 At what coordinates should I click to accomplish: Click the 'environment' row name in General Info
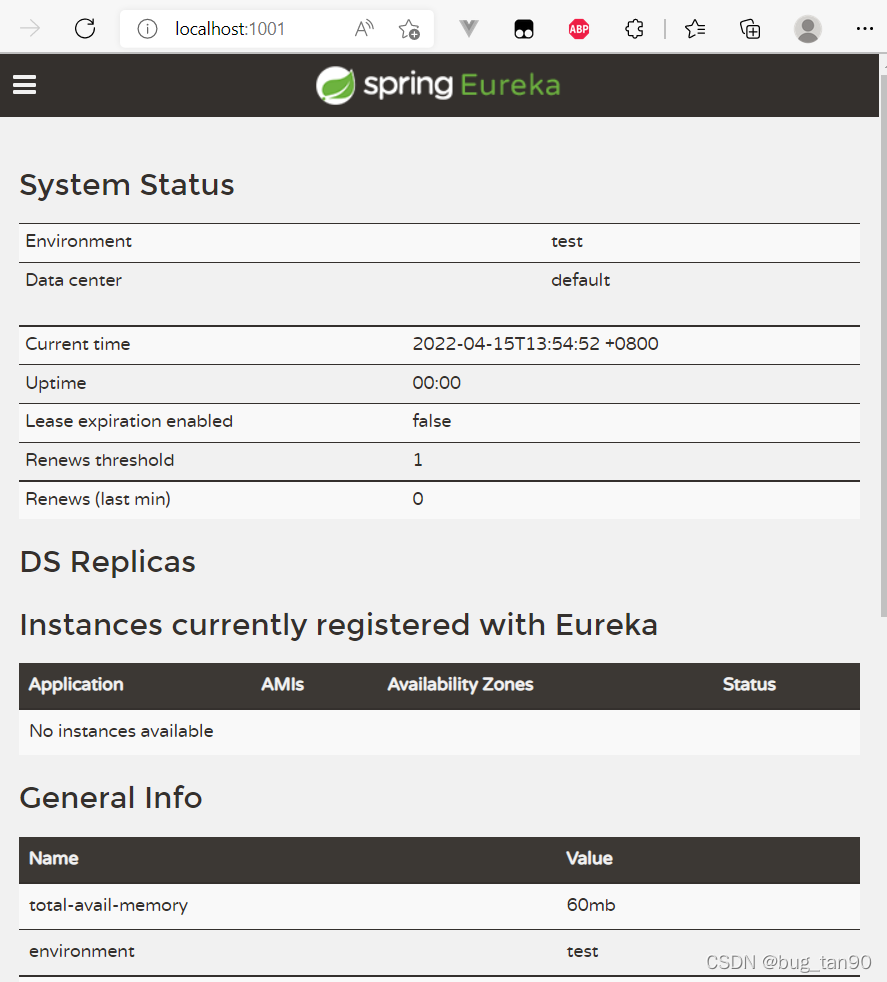pyautogui.click(x=82, y=951)
